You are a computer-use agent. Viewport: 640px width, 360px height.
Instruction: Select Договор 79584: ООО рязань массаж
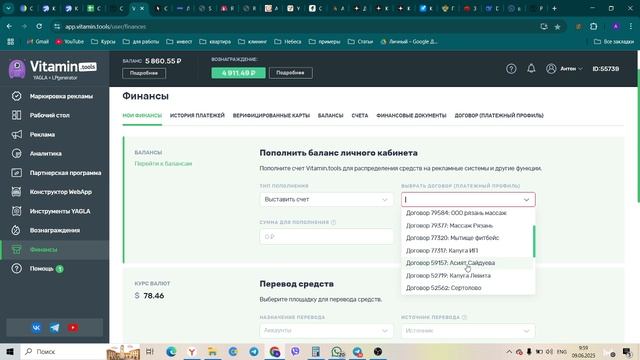[x=468, y=213]
